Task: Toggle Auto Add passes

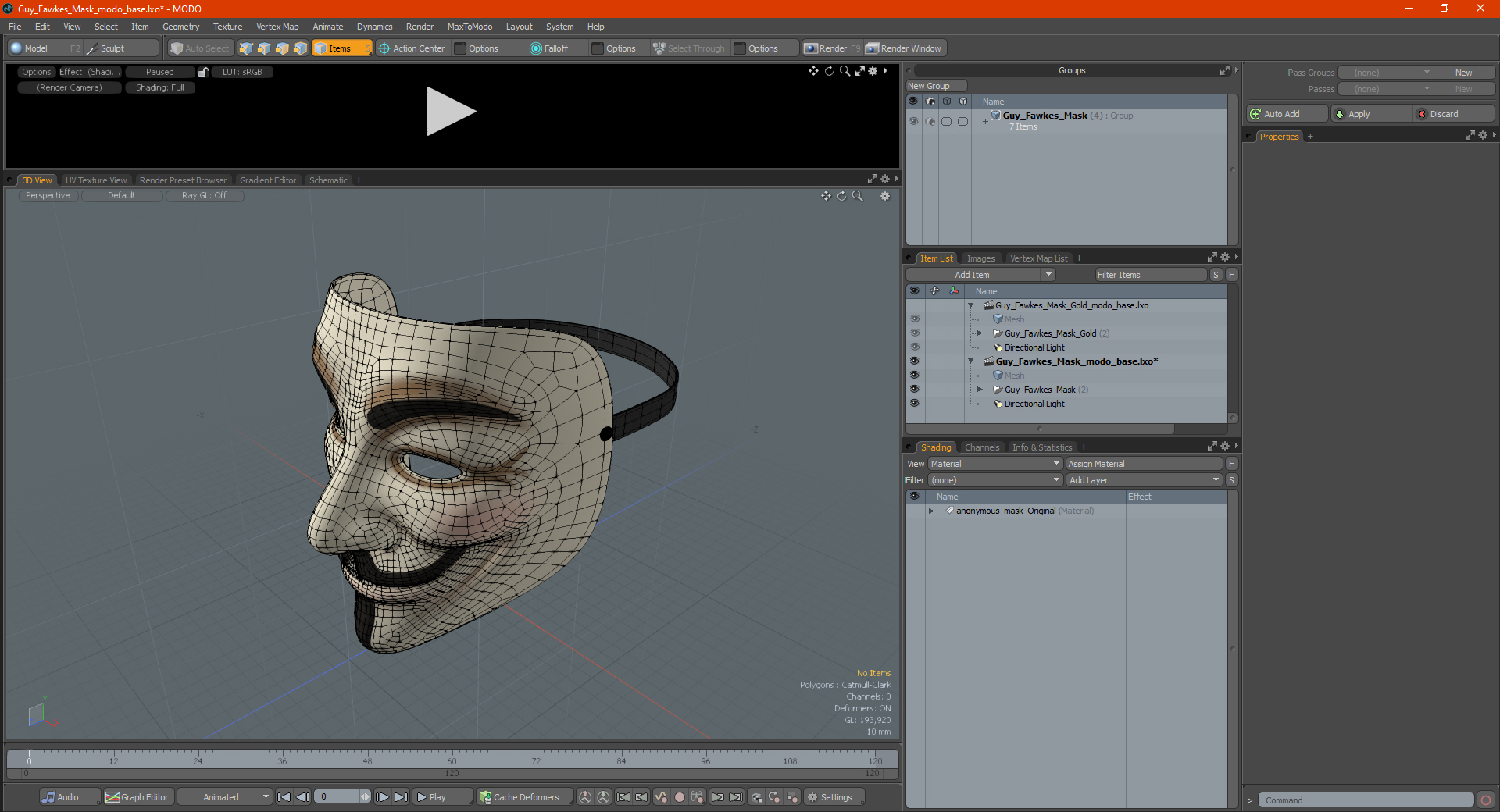Action: (1287, 114)
